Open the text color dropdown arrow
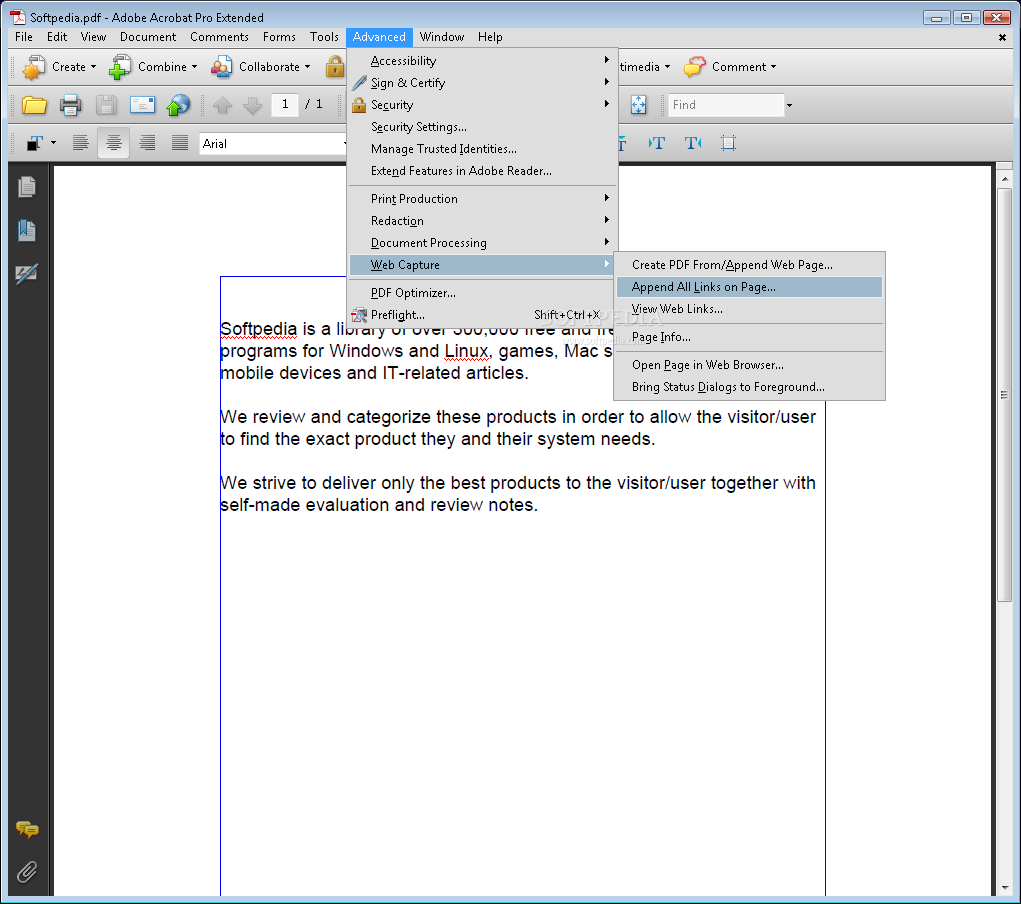Image resolution: width=1021 pixels, height=904 pixels. 53,143
